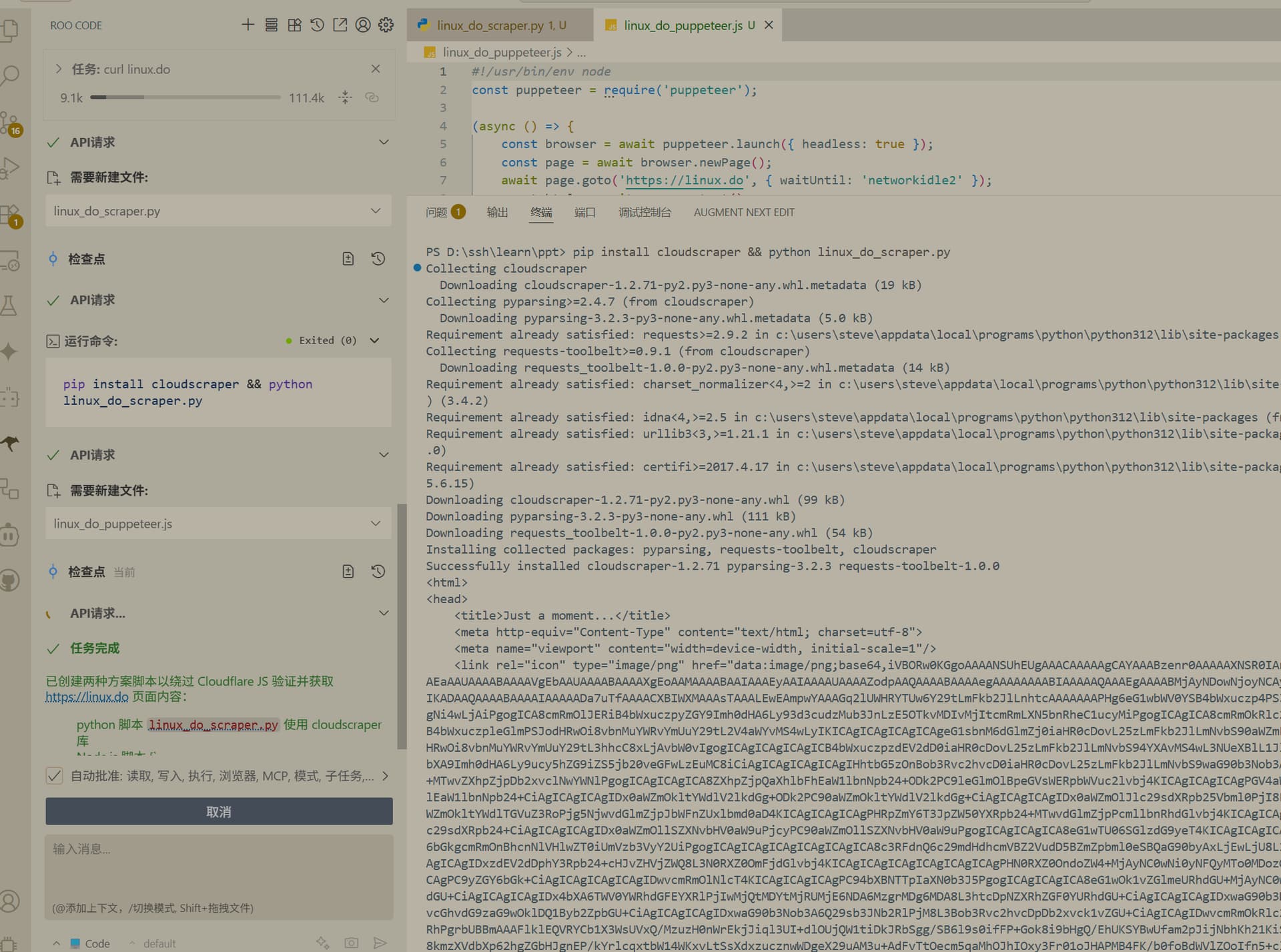
Task: Open the MCP servers icon in header
Action: coord(271,25)
